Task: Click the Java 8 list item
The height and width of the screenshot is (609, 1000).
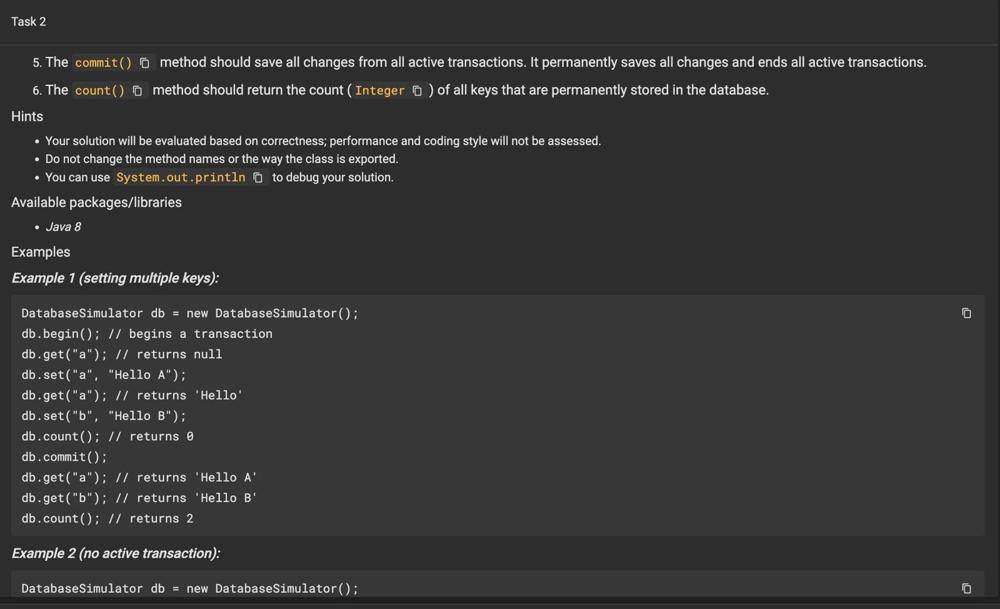Action: click(63, 227)
